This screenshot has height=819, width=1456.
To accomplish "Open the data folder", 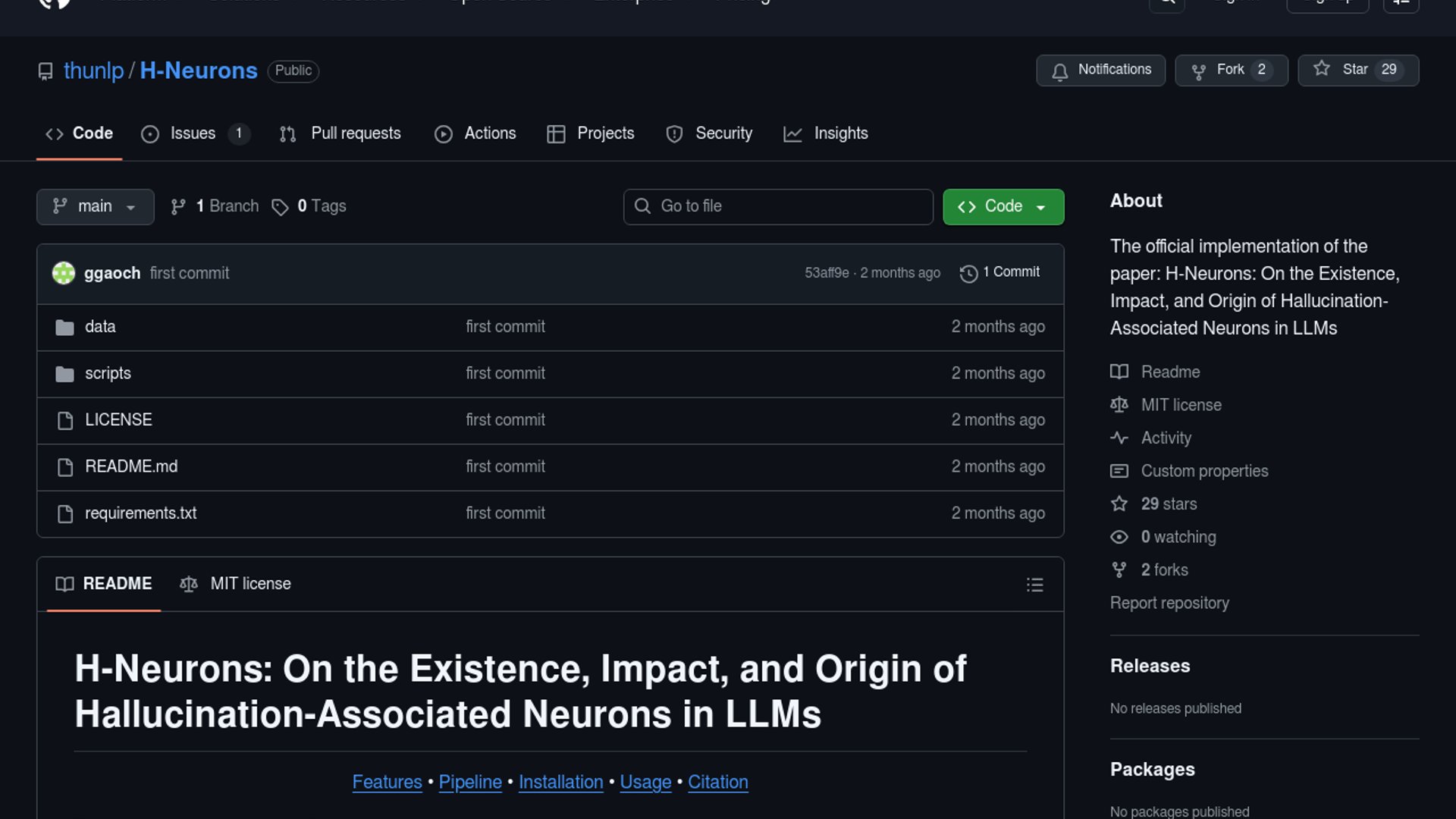I will [x=100, y=327].
